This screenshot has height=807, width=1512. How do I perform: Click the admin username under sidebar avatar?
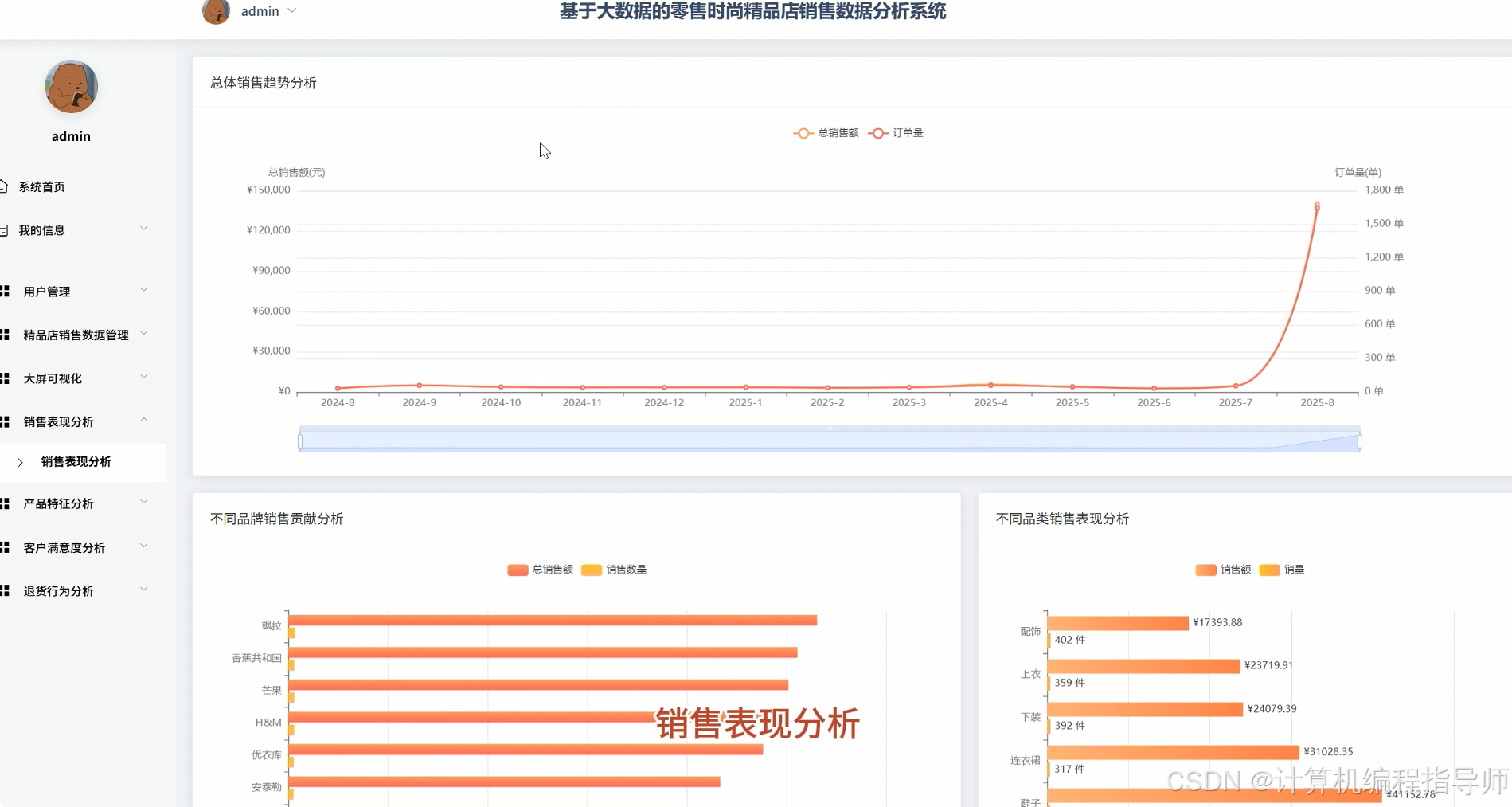click(71, 136)
